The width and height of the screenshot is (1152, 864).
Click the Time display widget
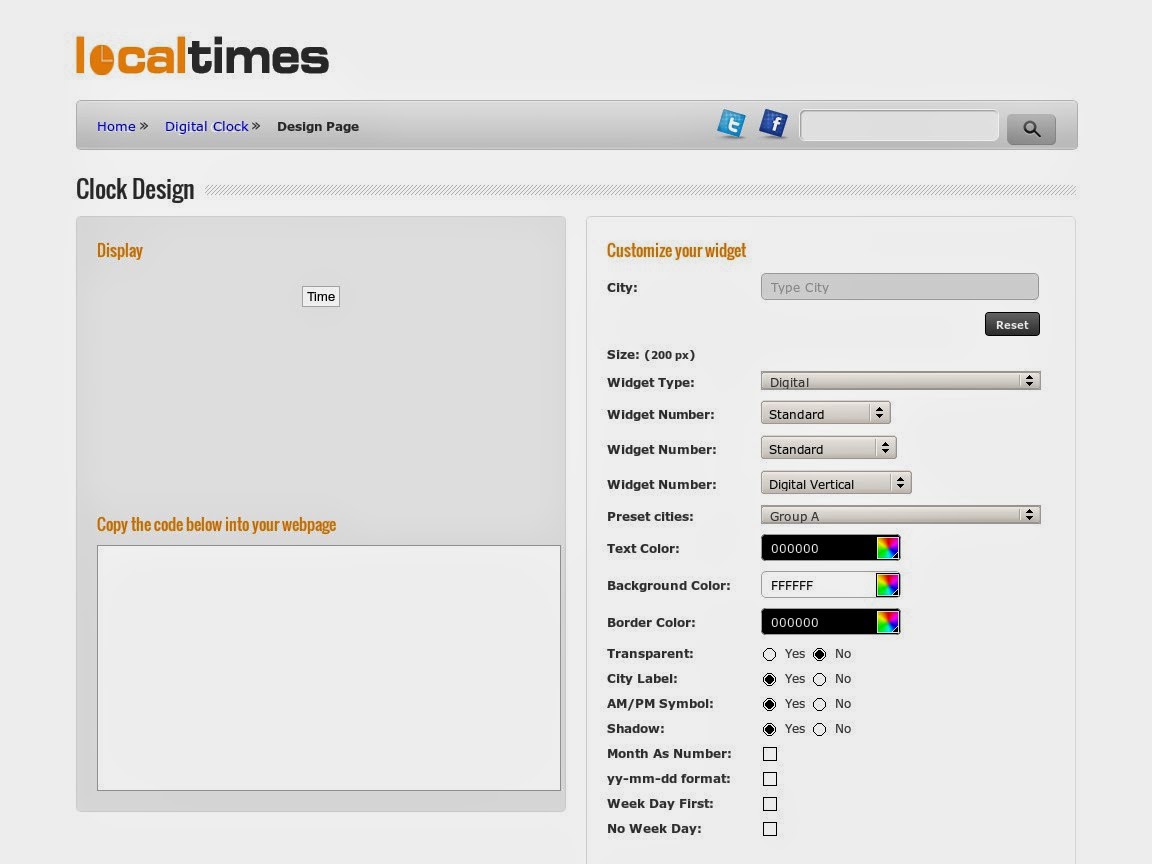pyautogui.click(x=321, y=296)
